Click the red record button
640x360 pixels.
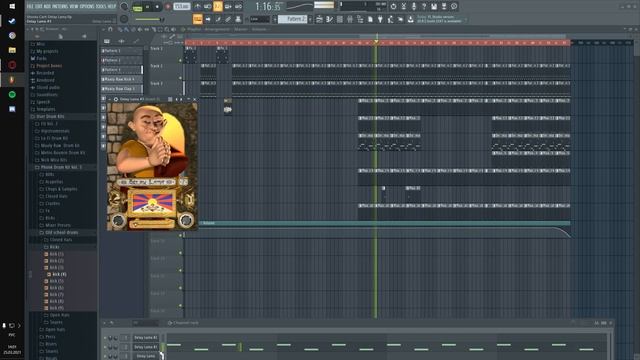[x=167, y=7]
